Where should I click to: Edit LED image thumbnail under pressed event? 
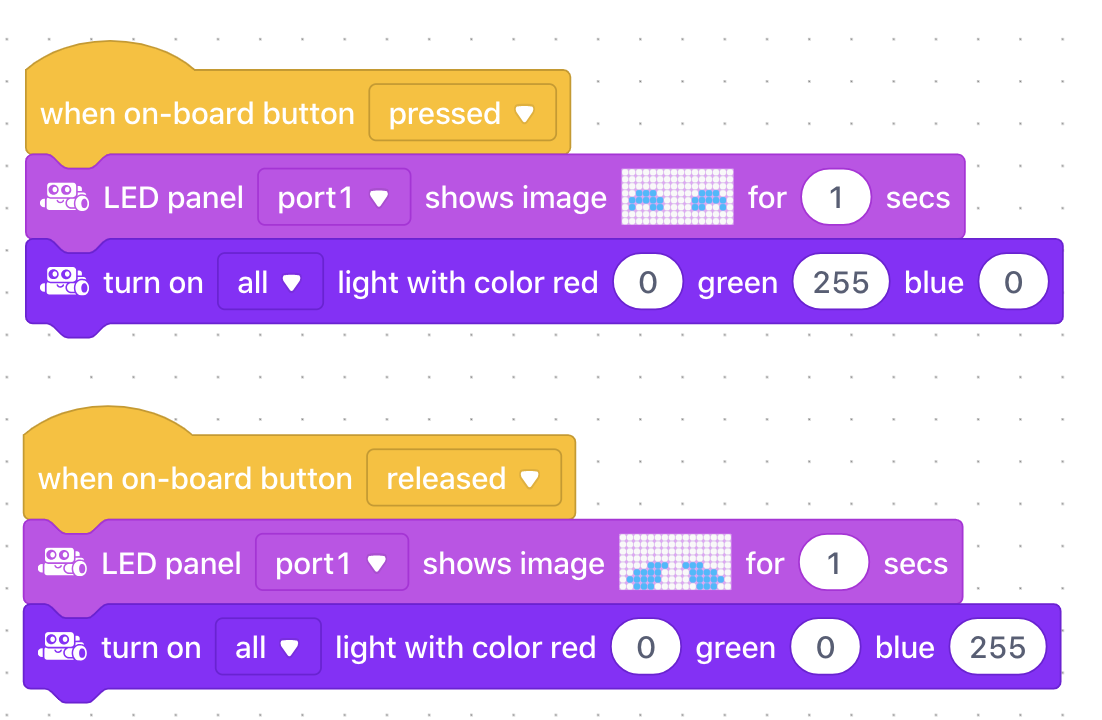point(678,197)
